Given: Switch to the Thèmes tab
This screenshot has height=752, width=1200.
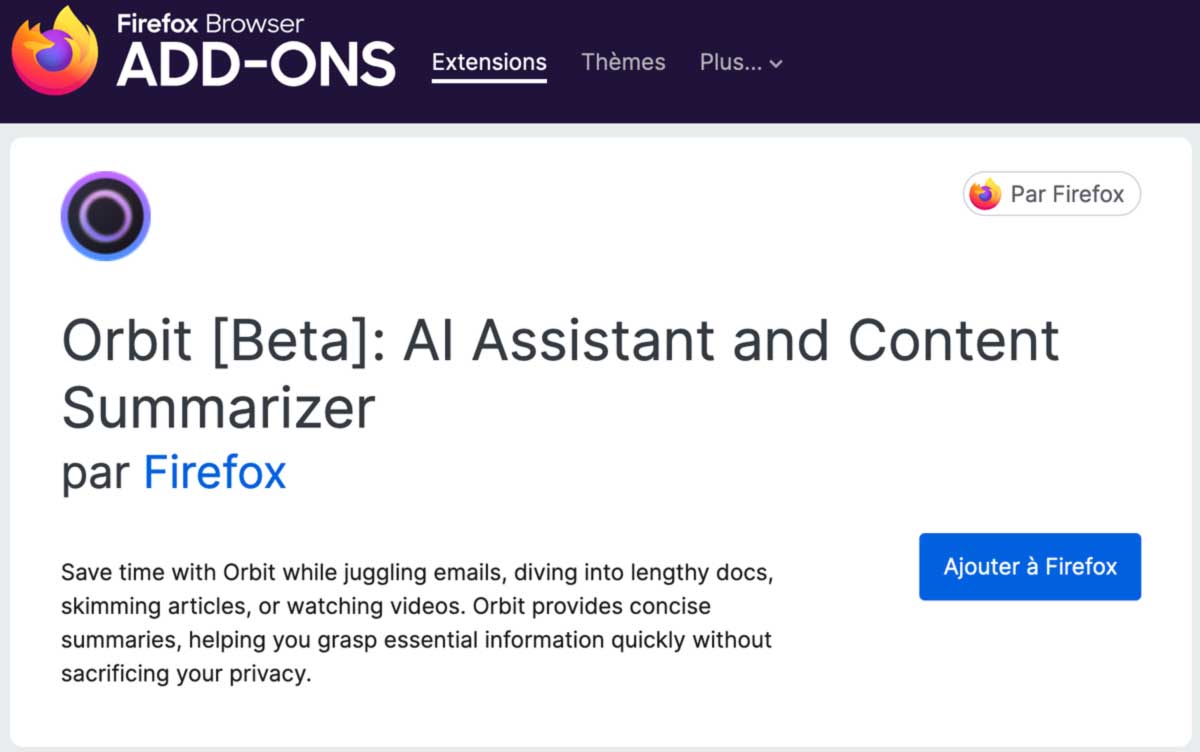Looking at the screenshot, I should click(623, 62).
